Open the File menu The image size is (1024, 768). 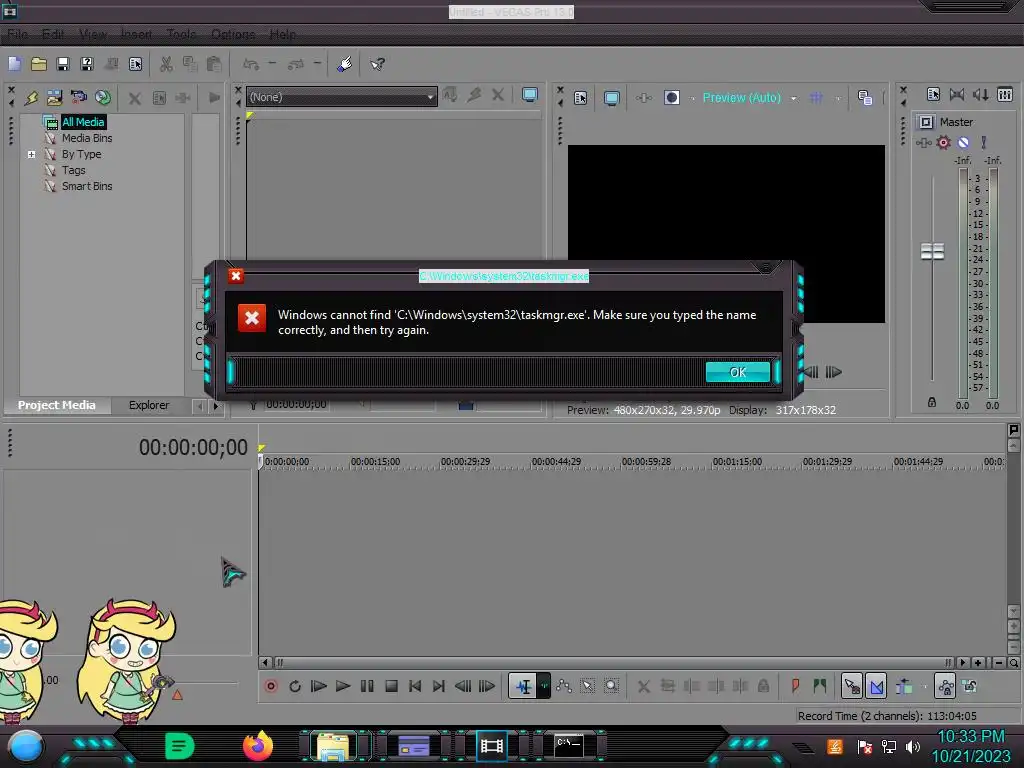click(x=18, y=34)
